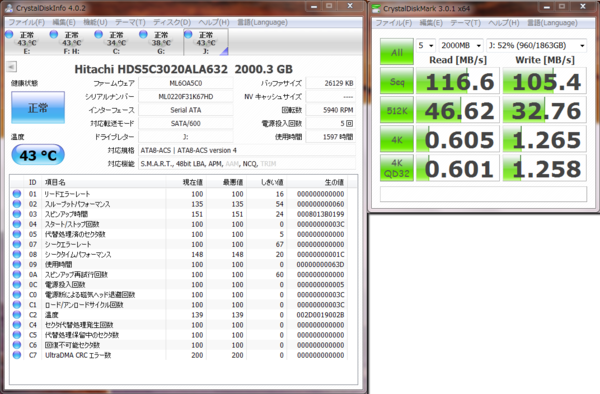Click status orb for attribute 04 row
Image resolution: width=600 pixels, height=394 pixels.
[17, 224]
